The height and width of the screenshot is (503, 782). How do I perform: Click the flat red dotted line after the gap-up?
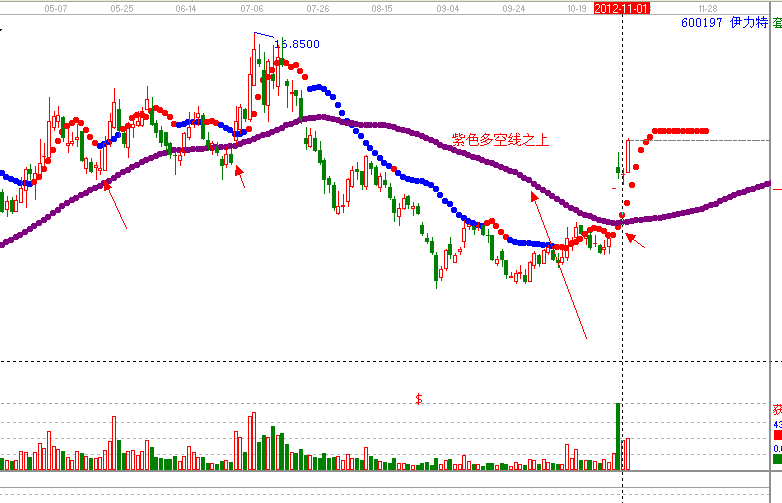680,131
